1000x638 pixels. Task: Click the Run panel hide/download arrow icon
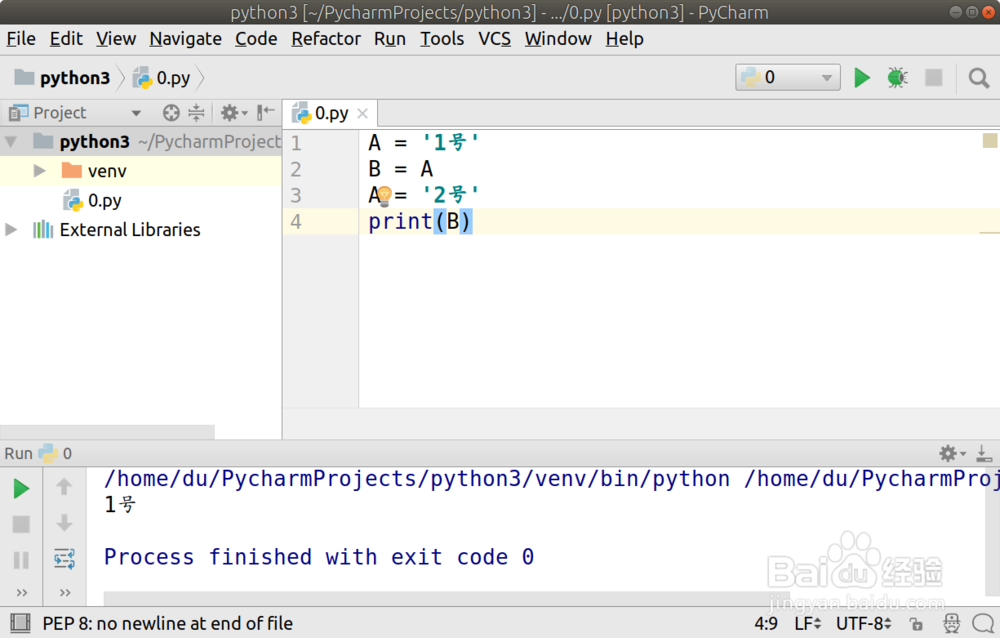pos(984,454)
